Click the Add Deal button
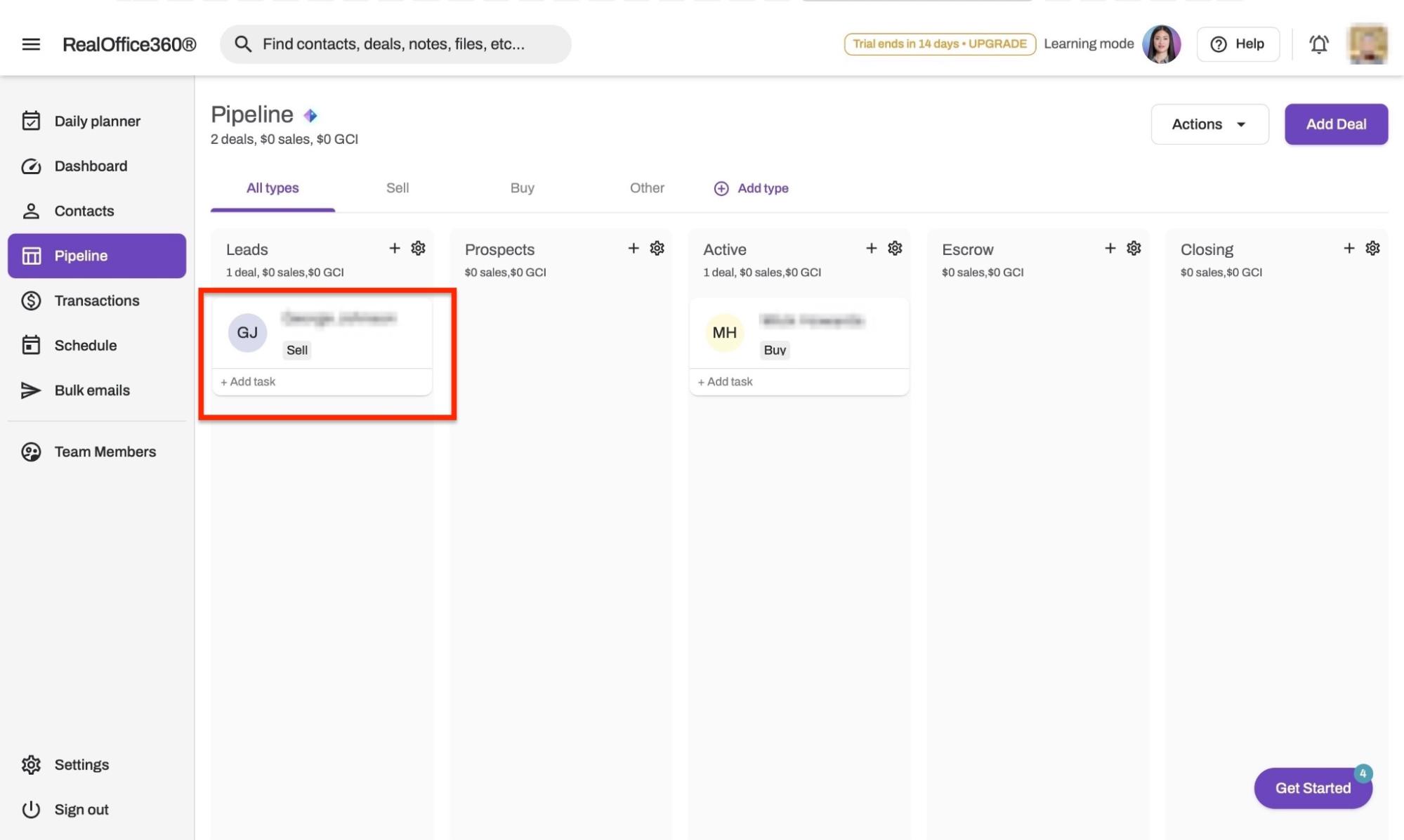 click(x=1335, y=124)
